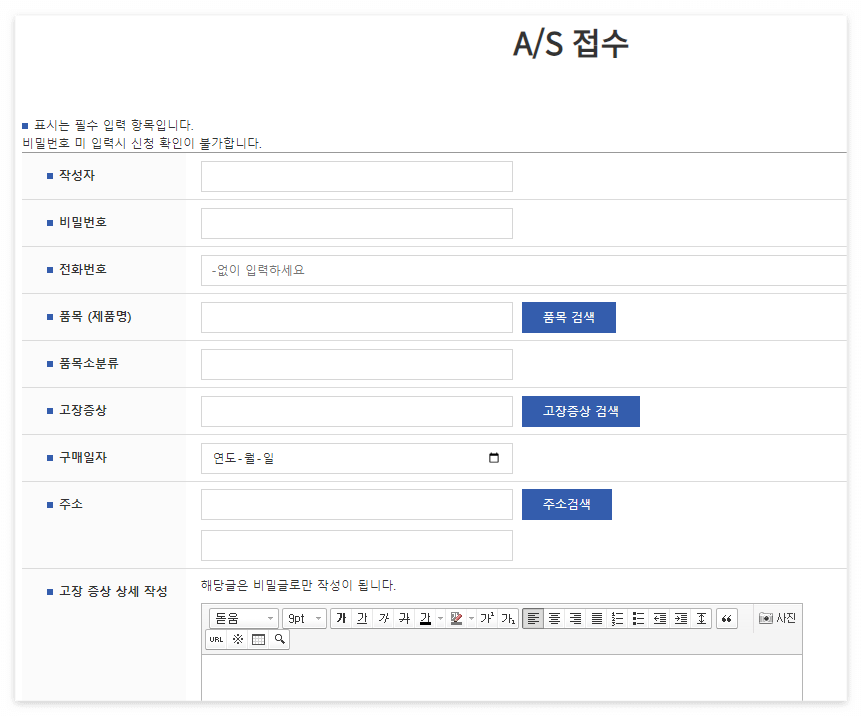862x716 pixels.
Task: Open the 돋움 font family dropdown
Action: [x=244, y=619]
